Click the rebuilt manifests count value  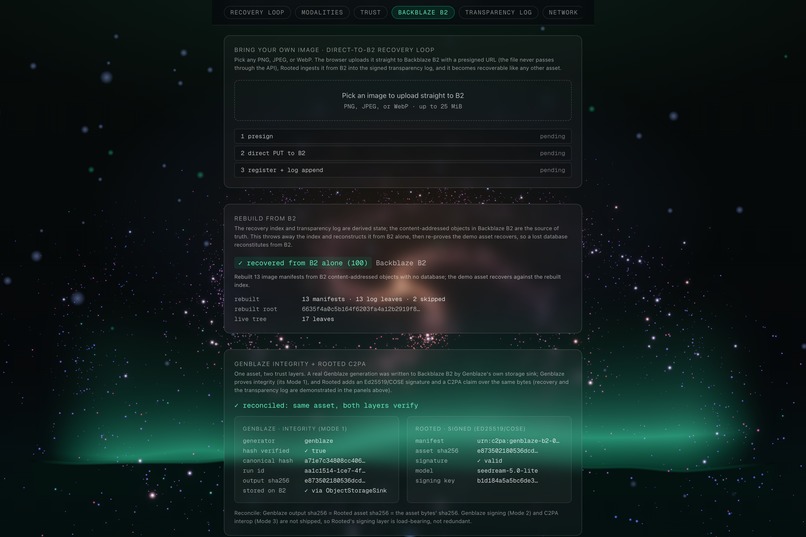373,299
